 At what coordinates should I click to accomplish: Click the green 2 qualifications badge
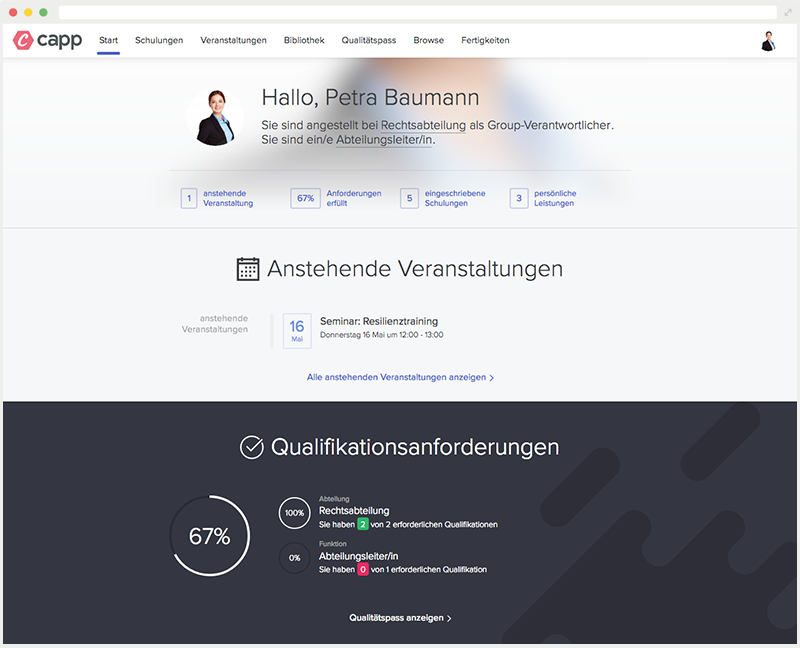pos(363,524)
